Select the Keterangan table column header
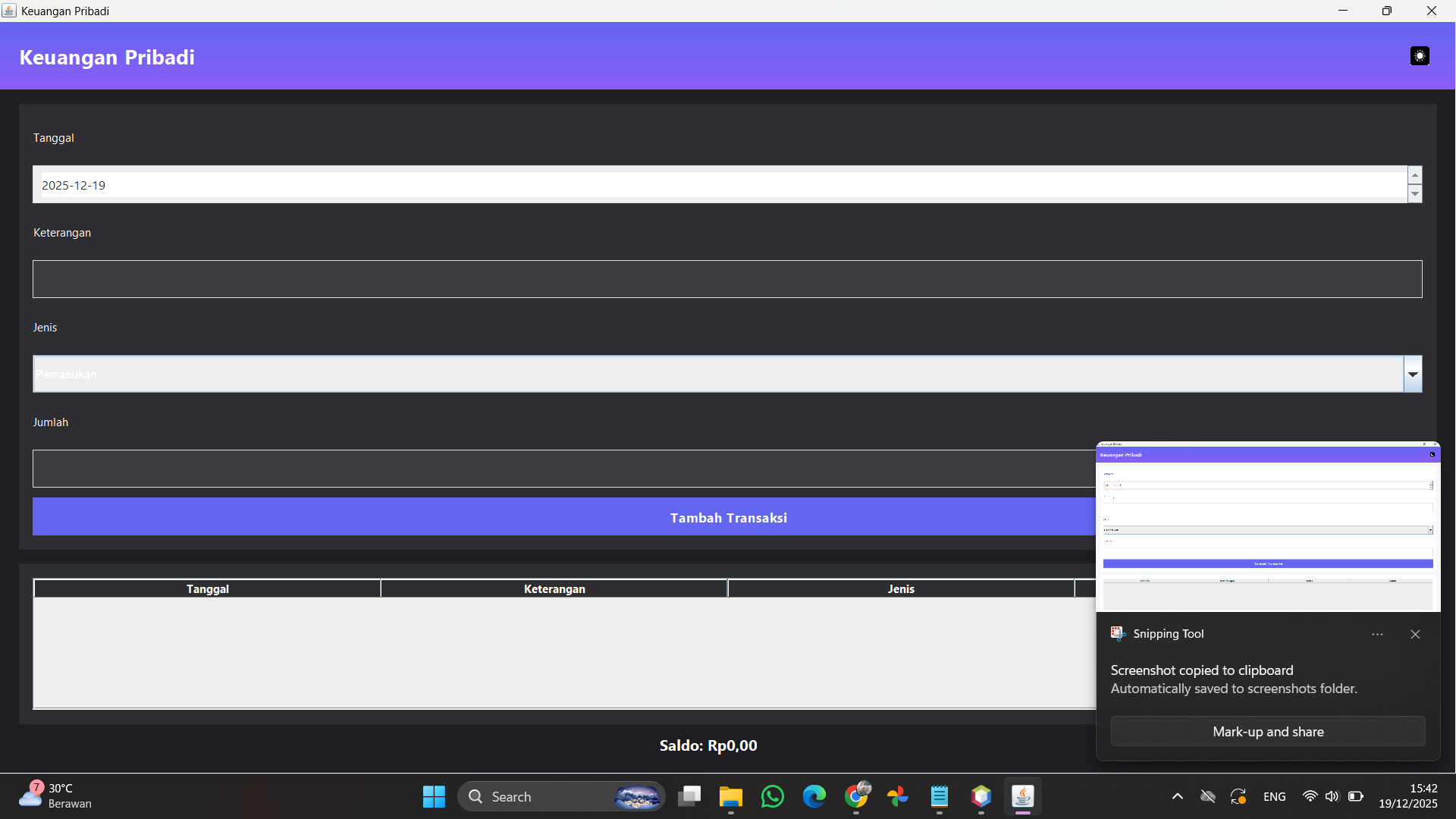The width and height of the screenshot is (1456, 819). (554, 589)
